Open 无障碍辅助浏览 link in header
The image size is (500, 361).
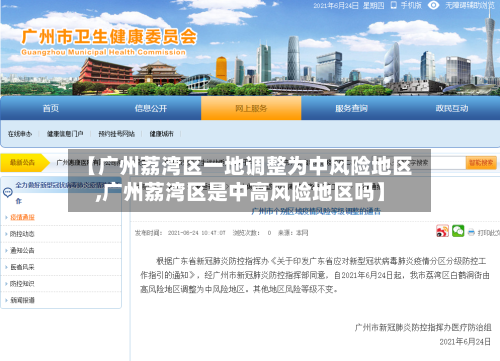click(470, 5)
